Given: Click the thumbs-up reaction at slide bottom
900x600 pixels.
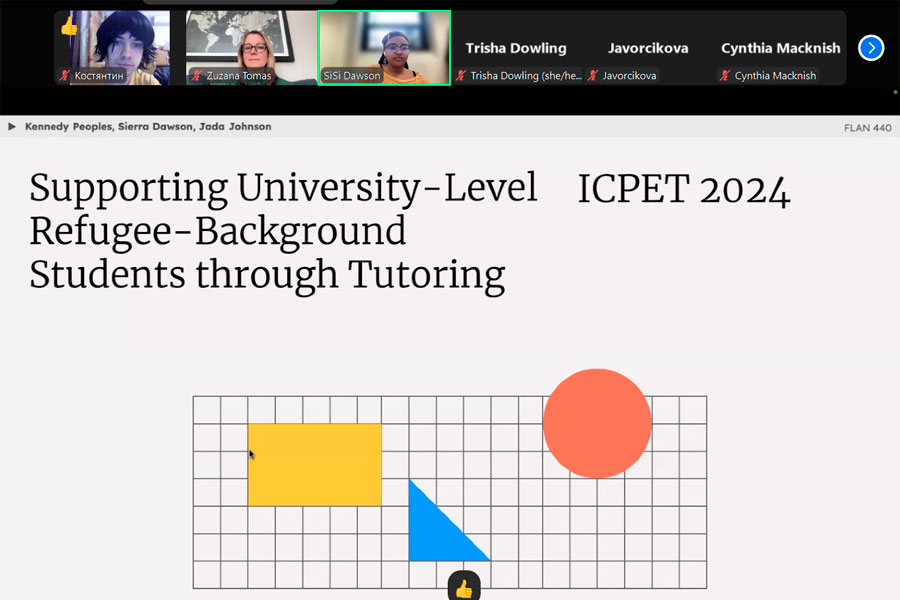Looking at the screenshot, I should tap(464, 586).
